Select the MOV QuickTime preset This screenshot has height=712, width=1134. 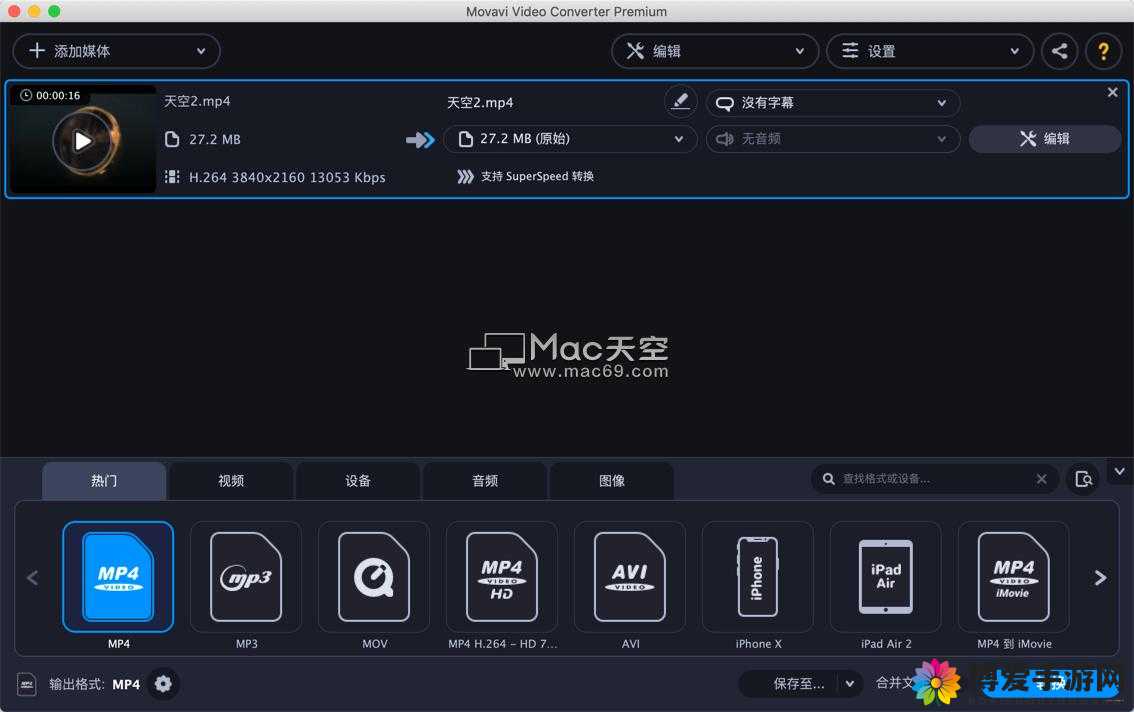coord(374,577)
